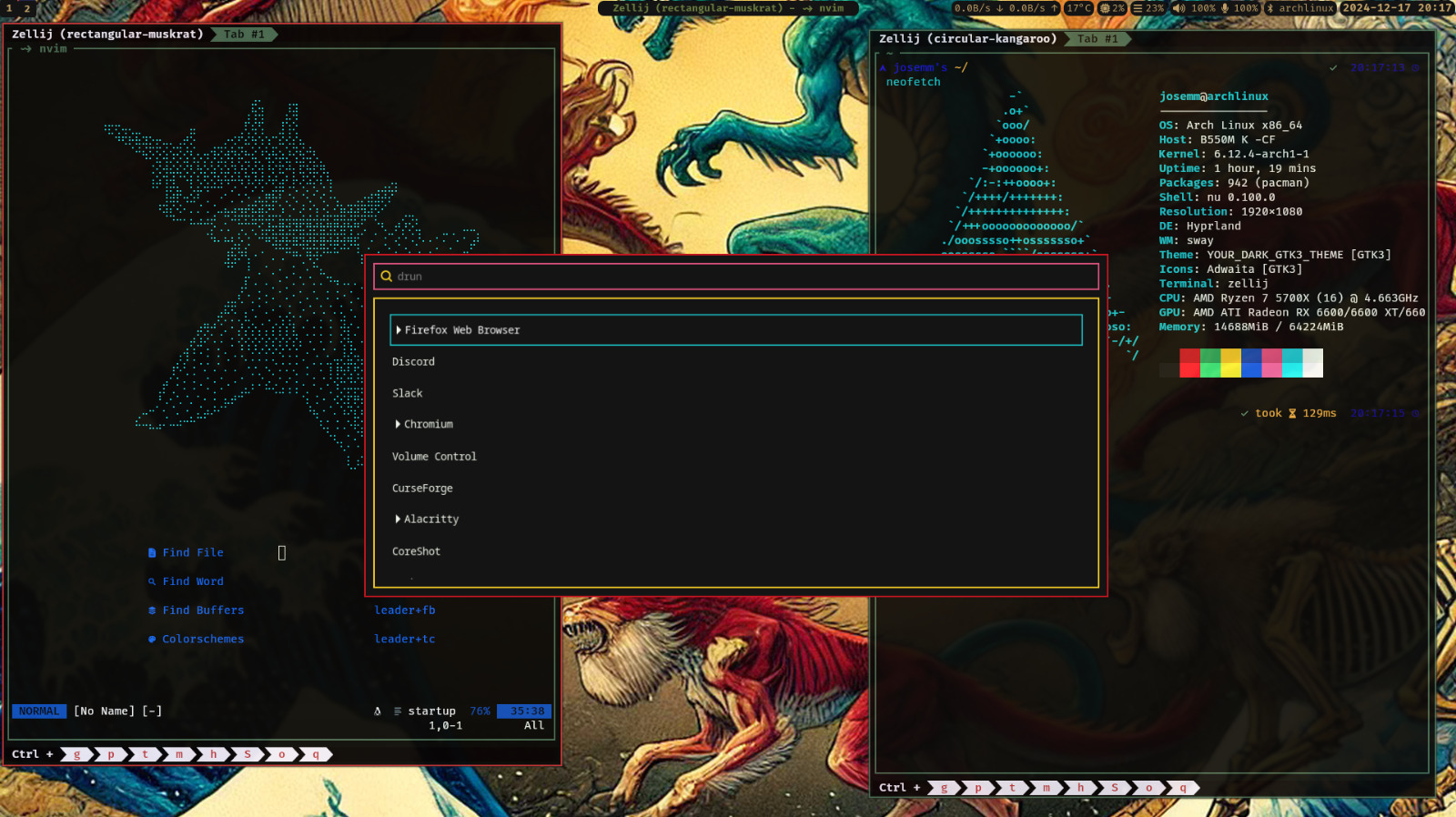The image size is (1456, 817).
Task: Click the microphone icon in top bar
Action: coord(1225,8)
